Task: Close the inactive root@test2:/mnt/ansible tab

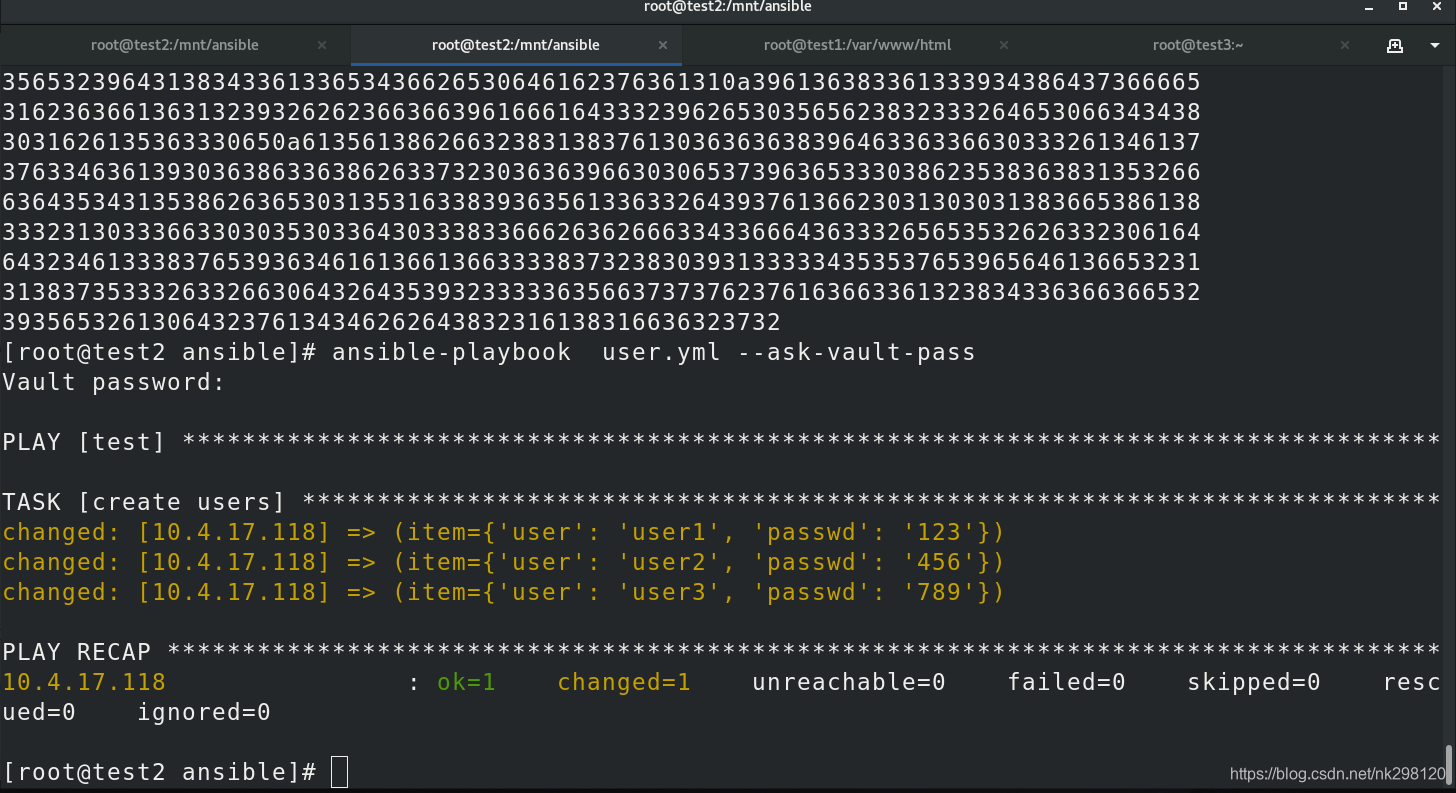Action: [x=322, y=45]
